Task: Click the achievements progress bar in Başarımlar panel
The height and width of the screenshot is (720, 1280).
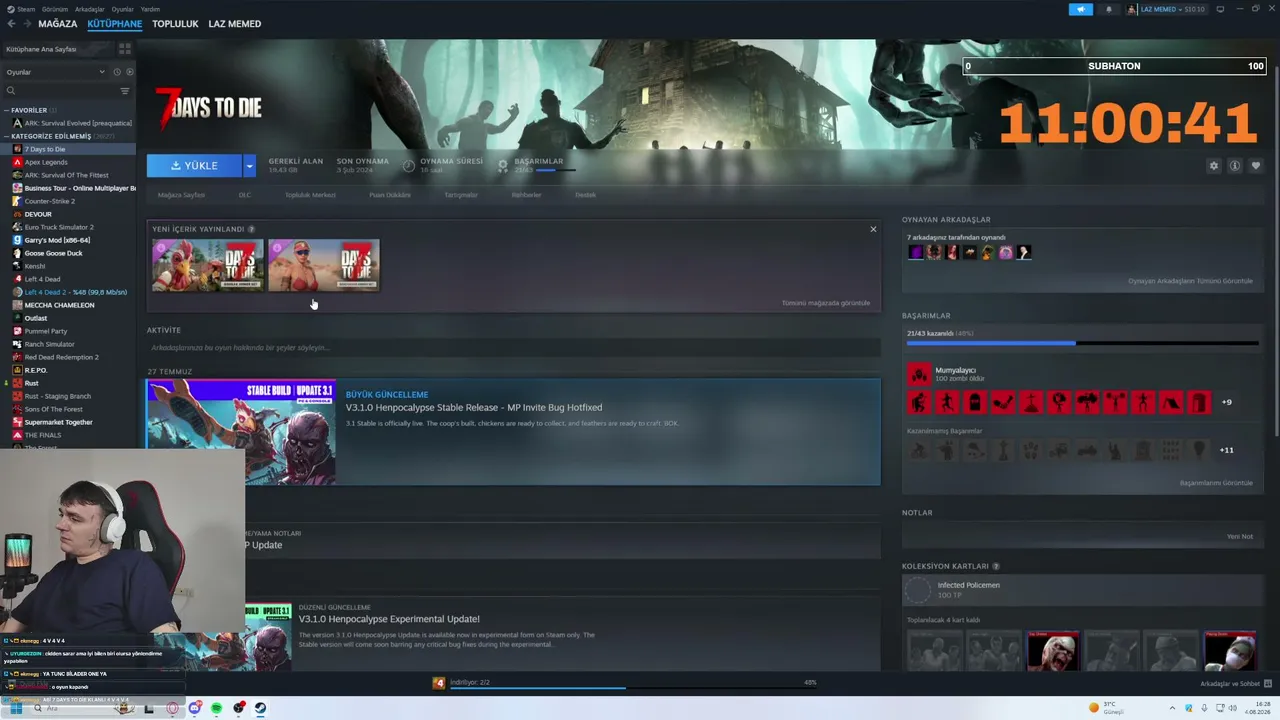Action: [1082, 343]
